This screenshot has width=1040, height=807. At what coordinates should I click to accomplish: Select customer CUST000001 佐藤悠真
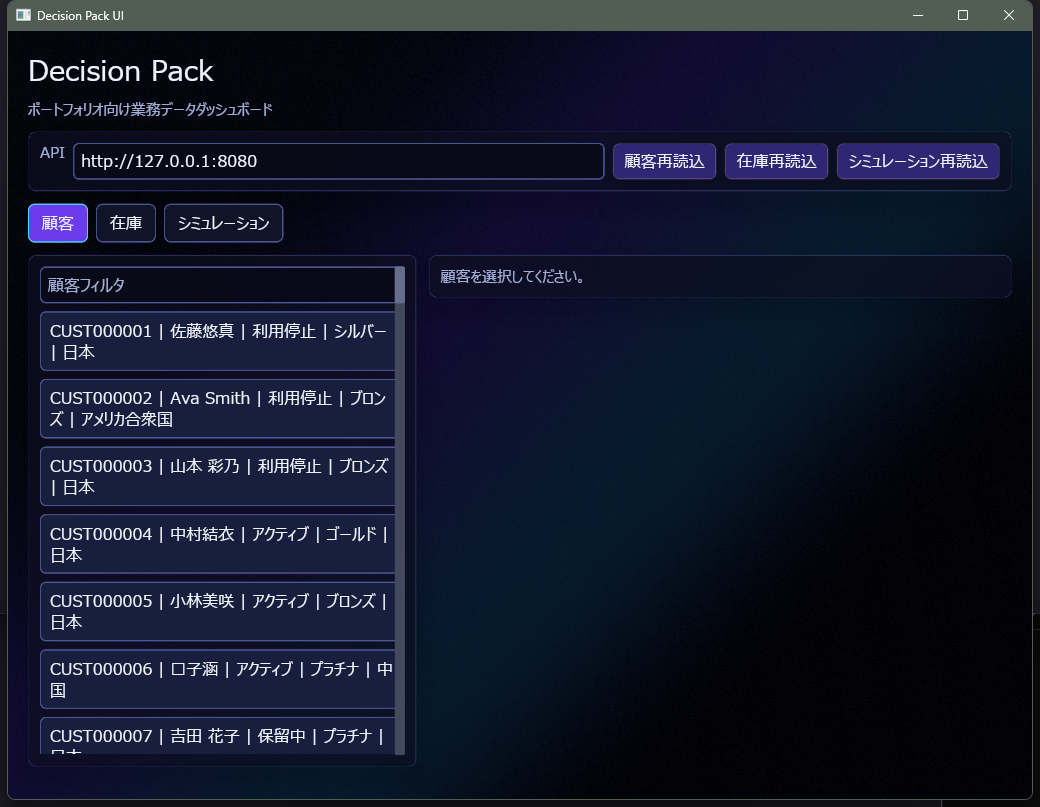[x=218, y=341]
